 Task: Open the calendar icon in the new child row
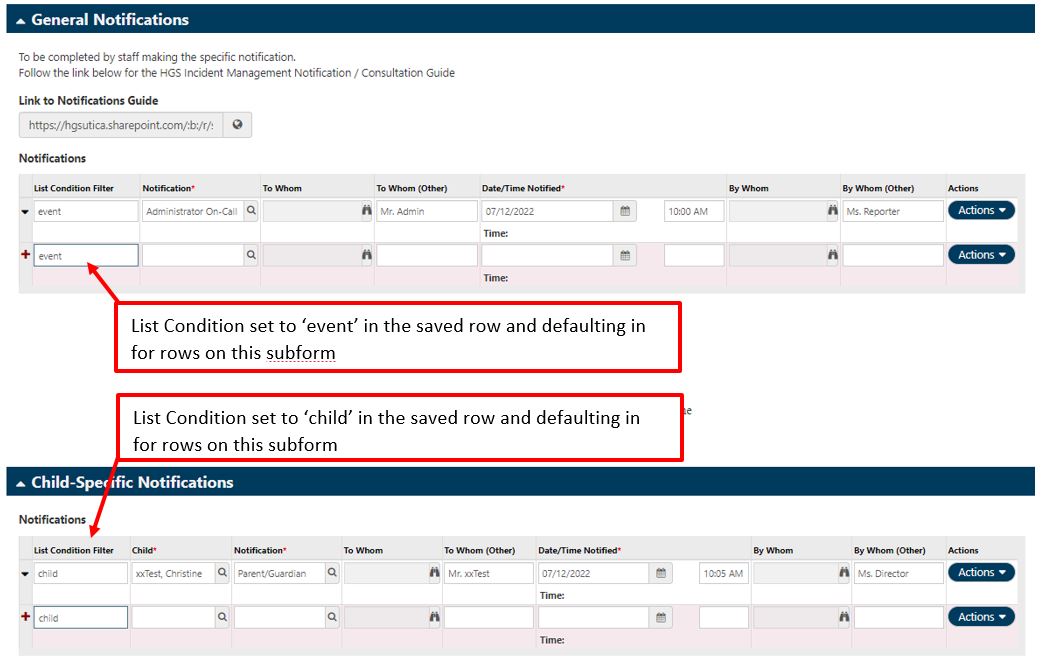tap(661, 617)
